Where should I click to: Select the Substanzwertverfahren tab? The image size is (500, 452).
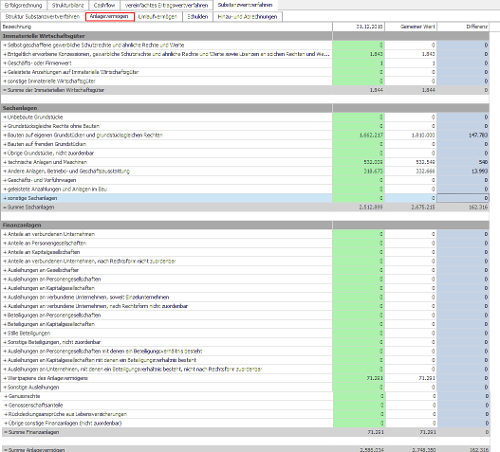(245, 5)
